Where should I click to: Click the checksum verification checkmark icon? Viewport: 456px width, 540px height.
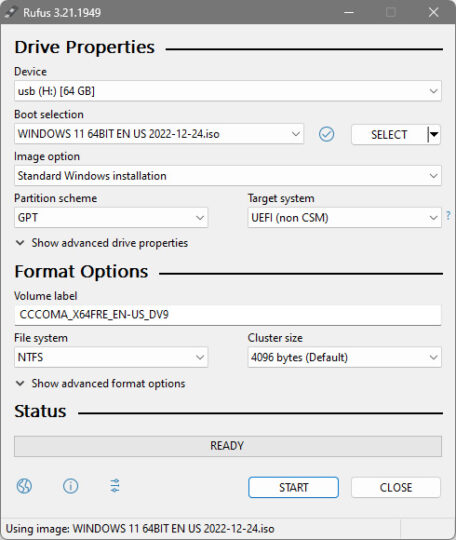pos(327,134)
